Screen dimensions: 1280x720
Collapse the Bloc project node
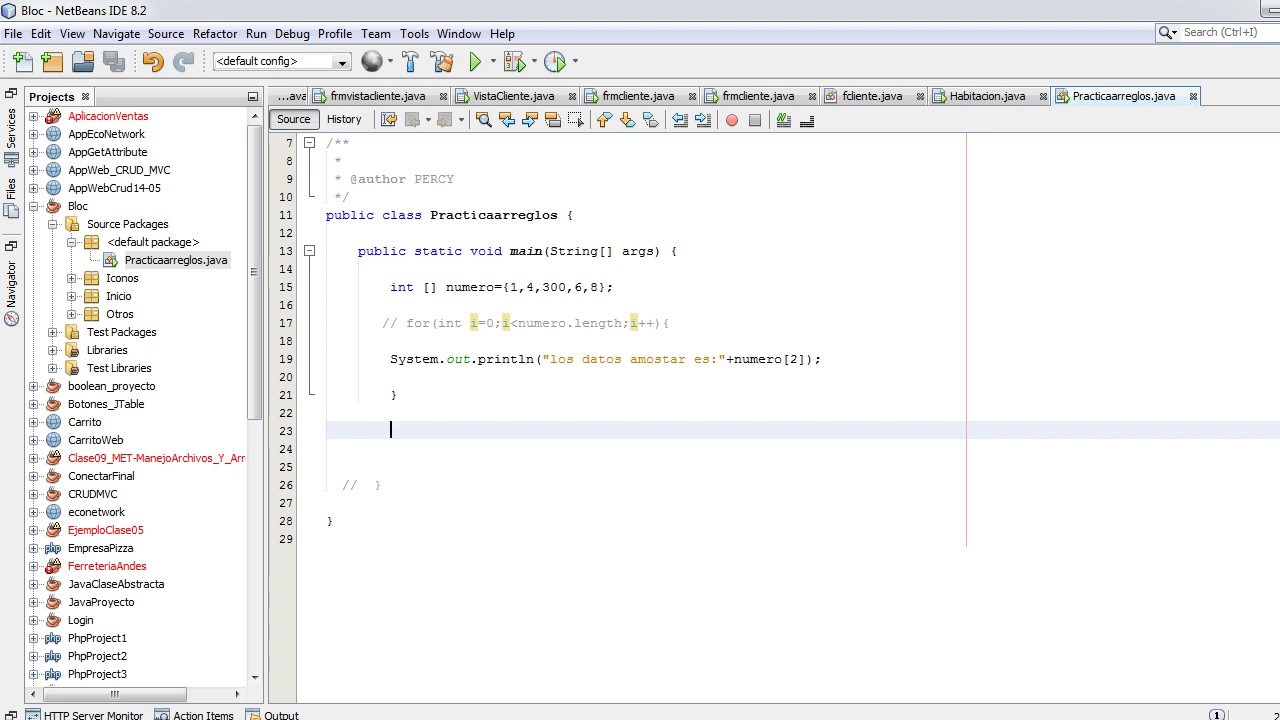tap(34, 206)
